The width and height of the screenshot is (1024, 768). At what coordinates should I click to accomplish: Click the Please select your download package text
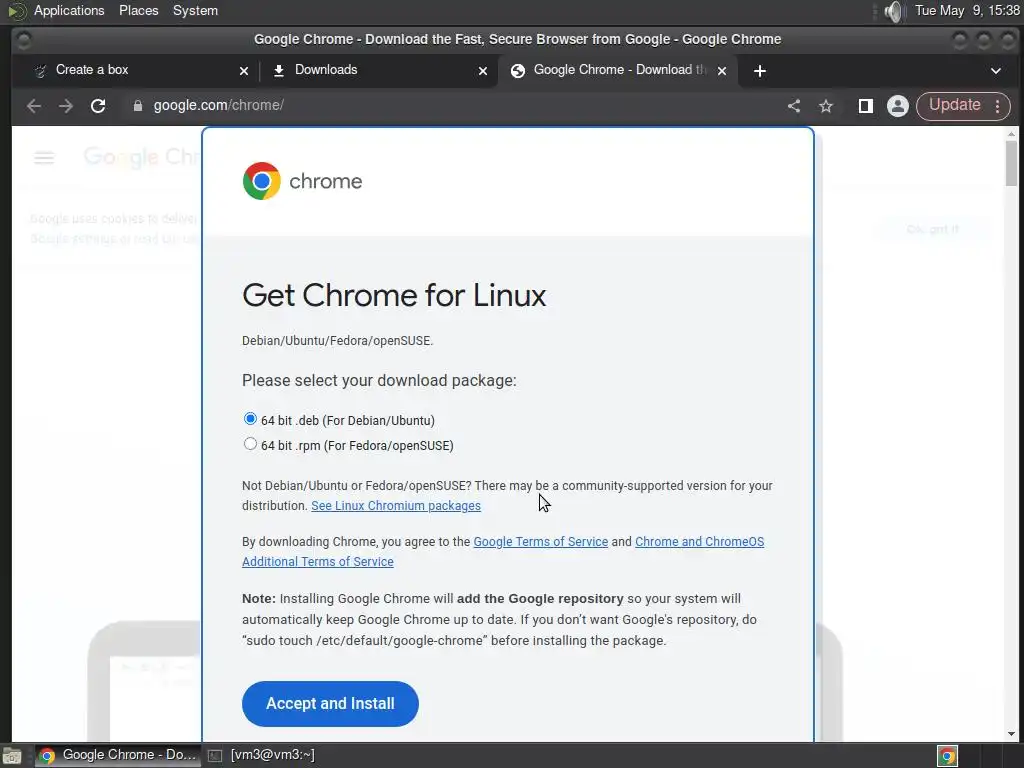(x=379, y=381)
